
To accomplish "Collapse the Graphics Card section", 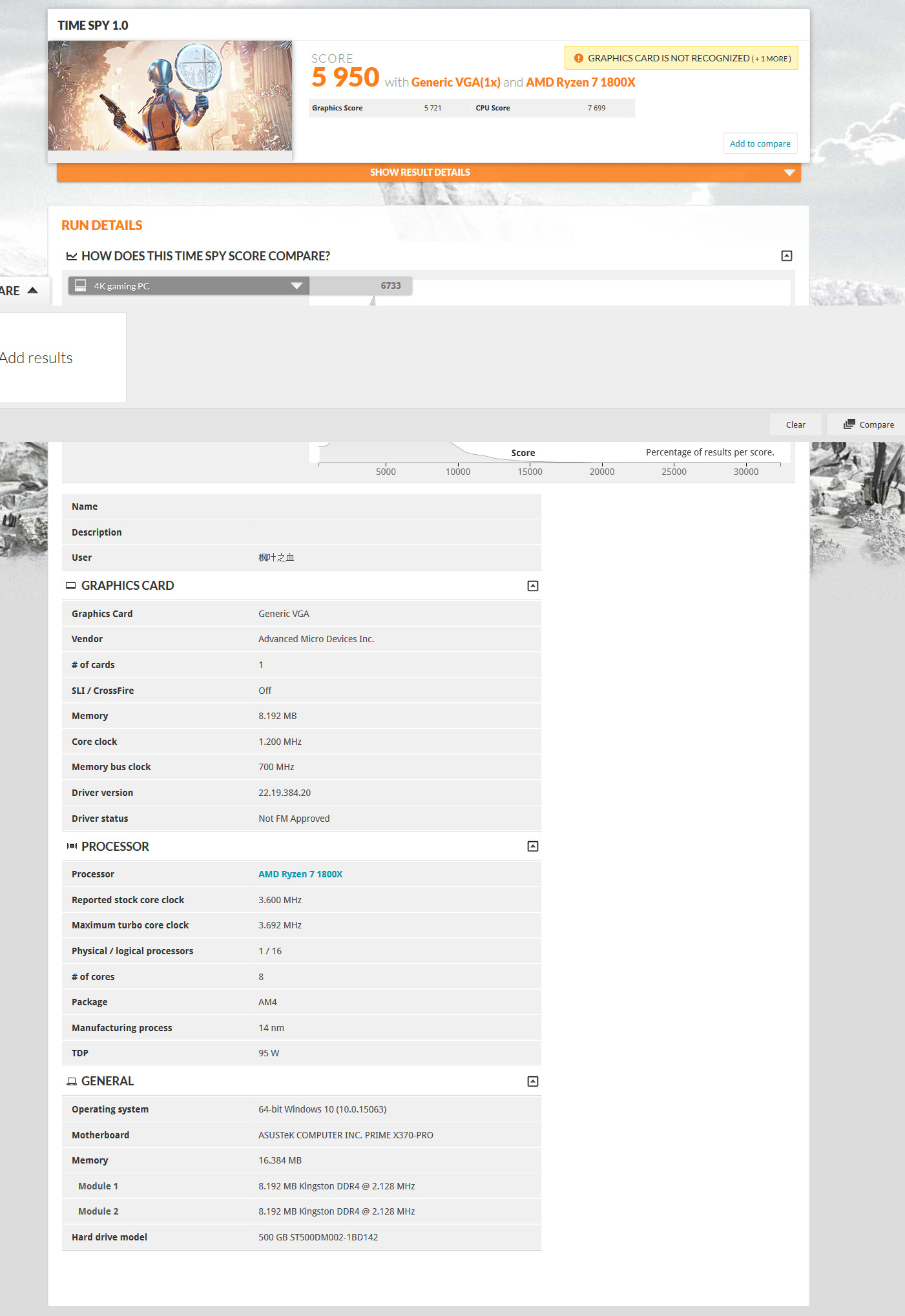I will point(533,586).
